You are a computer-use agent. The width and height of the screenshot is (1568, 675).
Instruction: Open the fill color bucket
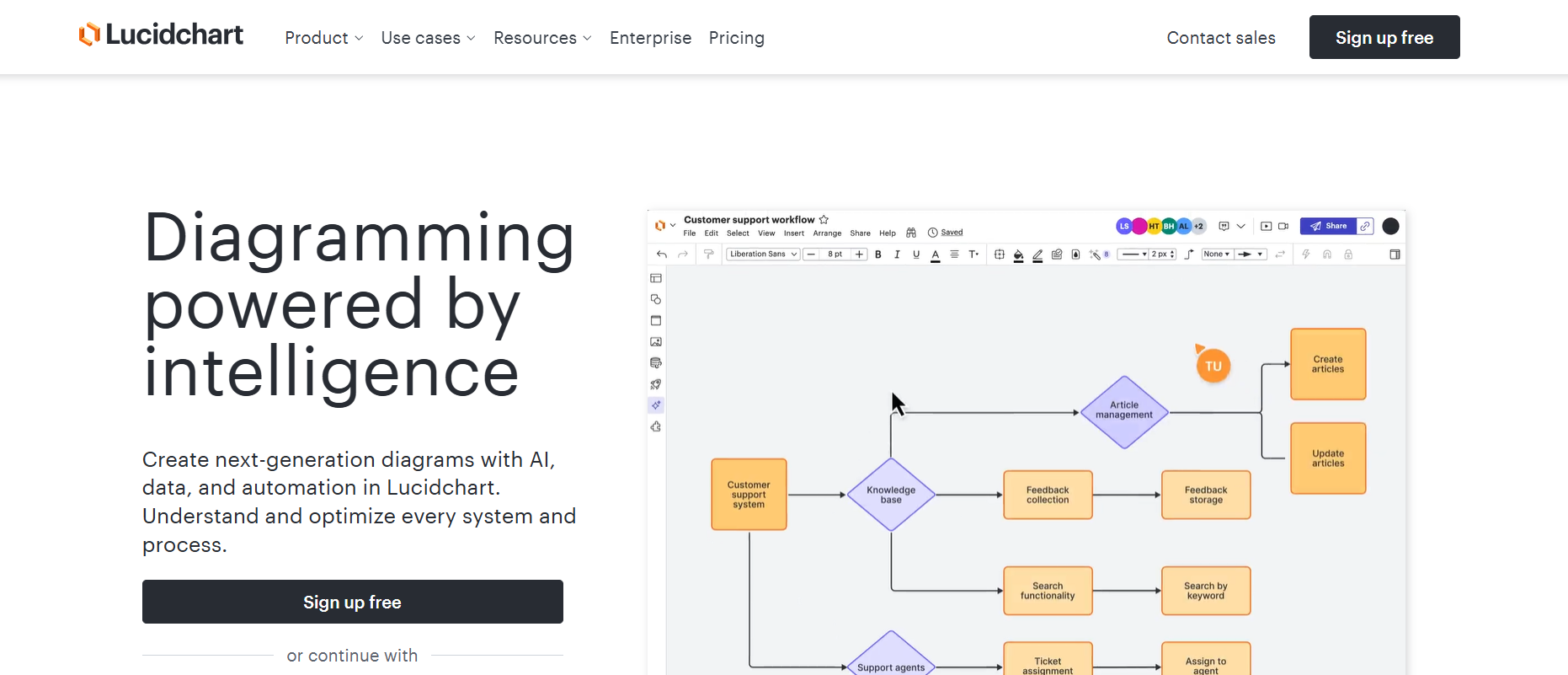click(1018, 255)
